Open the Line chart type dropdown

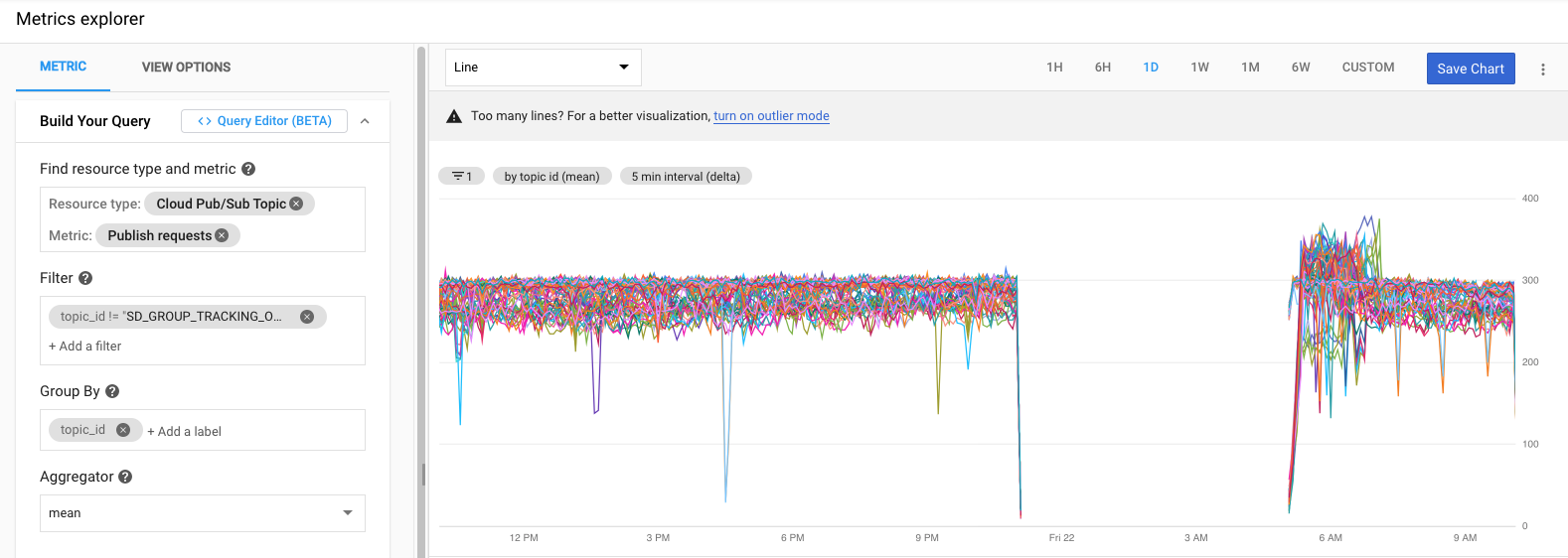[544, 68]
